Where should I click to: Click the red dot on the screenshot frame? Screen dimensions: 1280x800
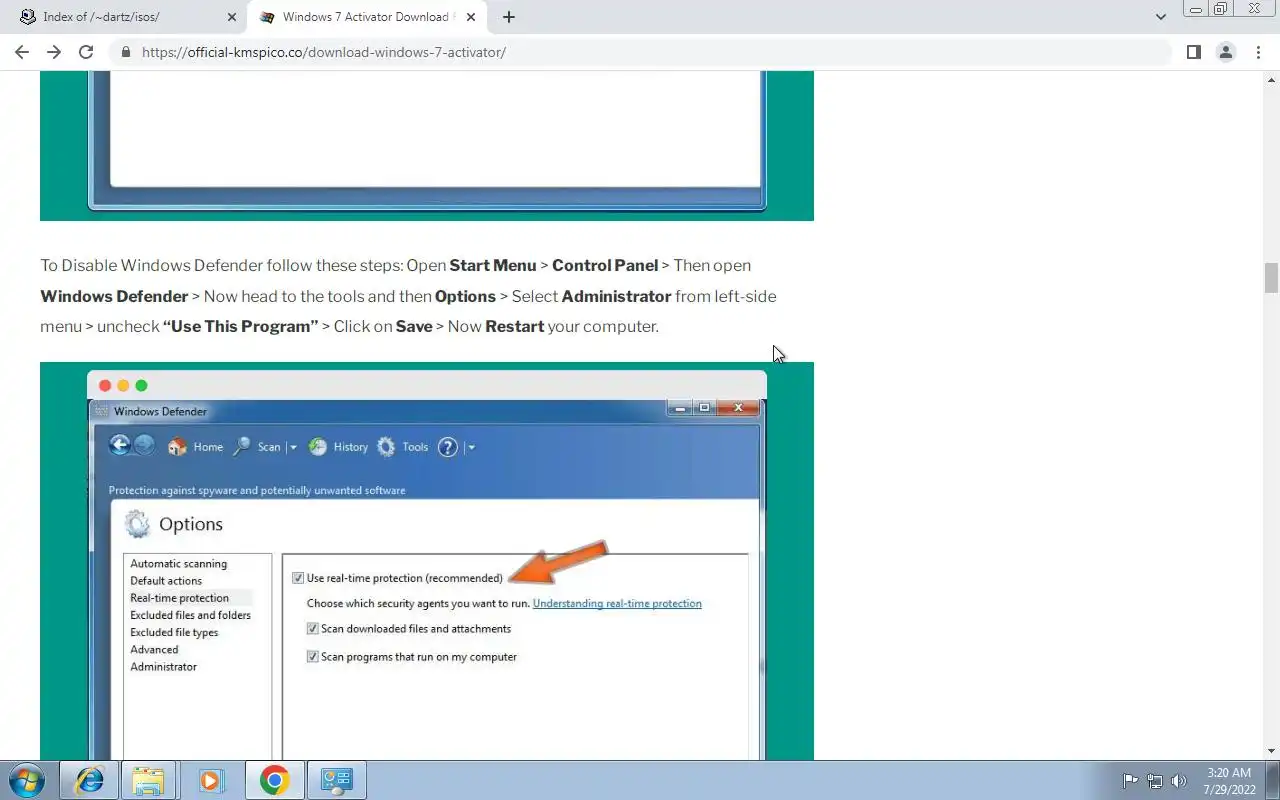(105, 386)
